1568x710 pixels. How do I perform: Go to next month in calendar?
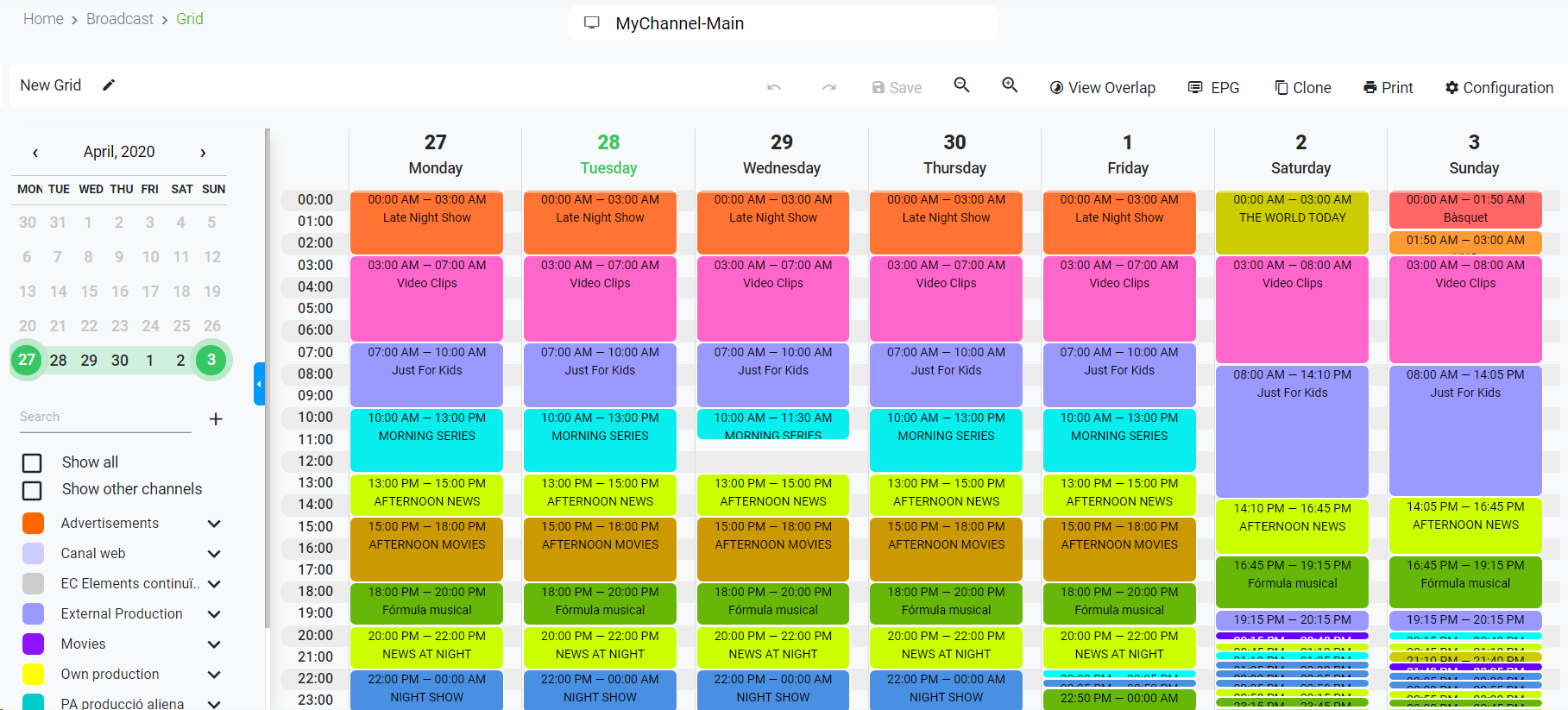point(203,153)
